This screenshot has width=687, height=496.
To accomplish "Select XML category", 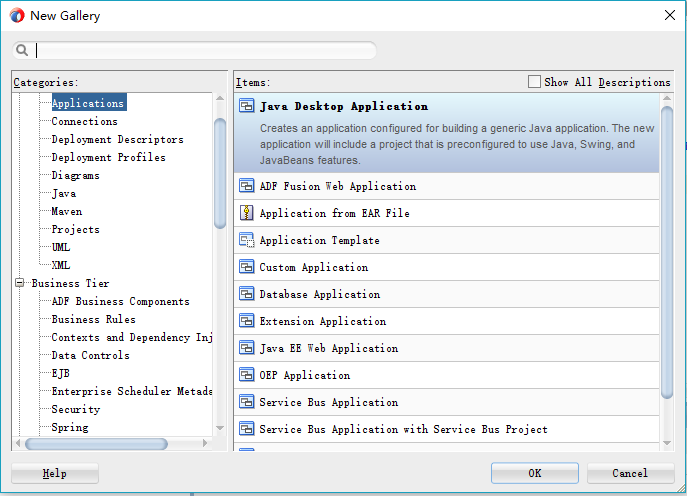I will (x=61, y=265).
